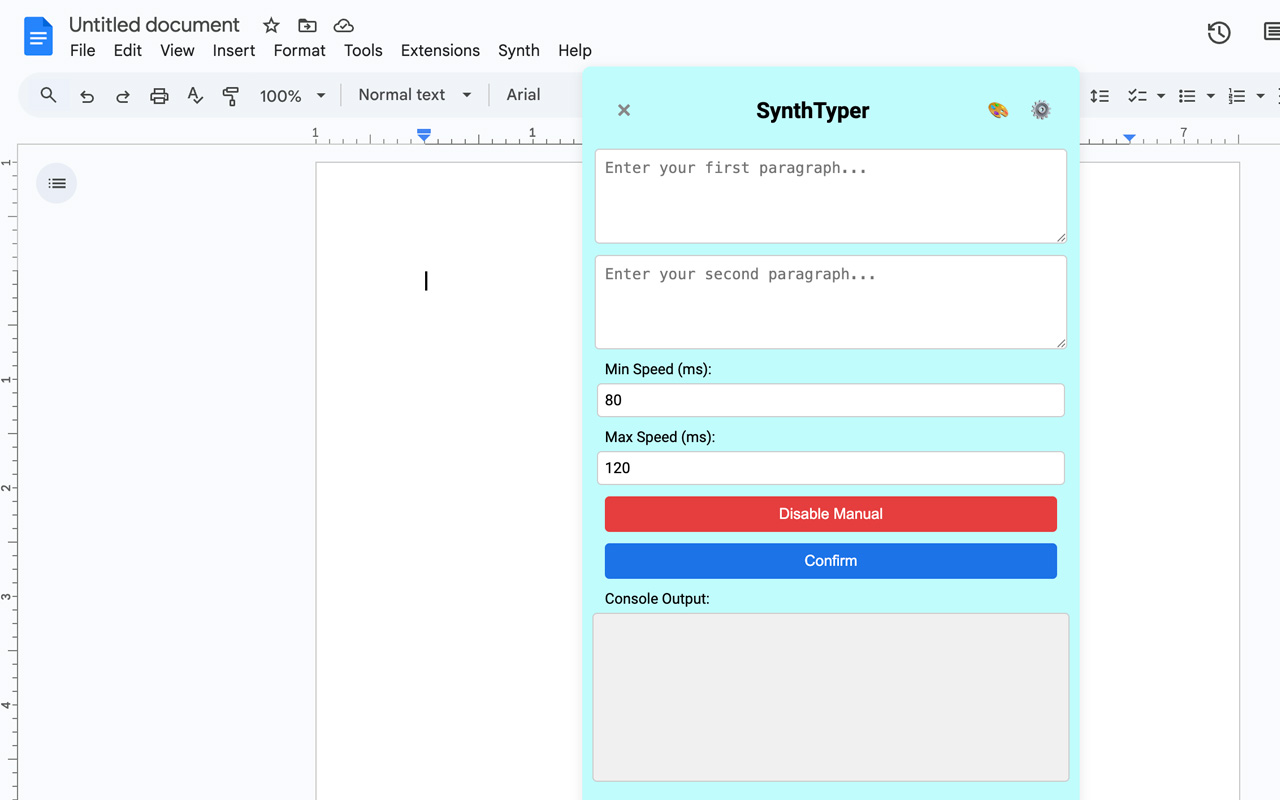Open spelling and grammar check
Image resolution: width=1280 pixels, height=800 pixels.
click(x=195, y=95)
